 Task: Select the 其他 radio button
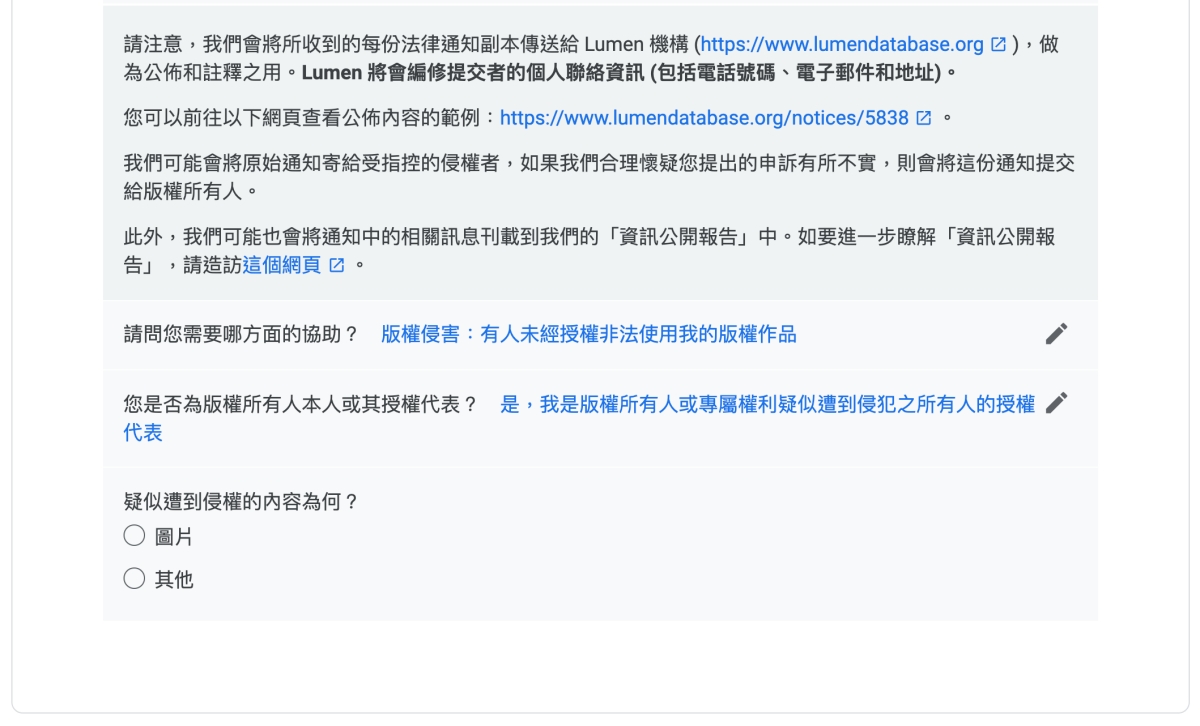[x=134, y=578]
